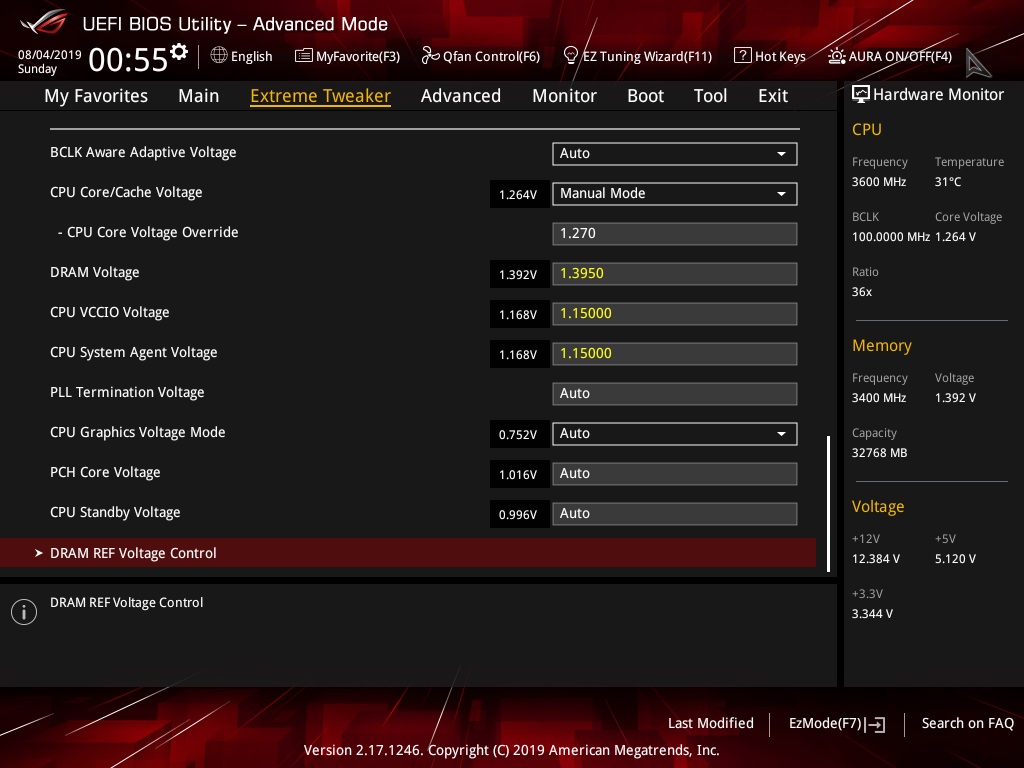
Task: Edit CPU Core Voltage Override field
Action: 675,234
